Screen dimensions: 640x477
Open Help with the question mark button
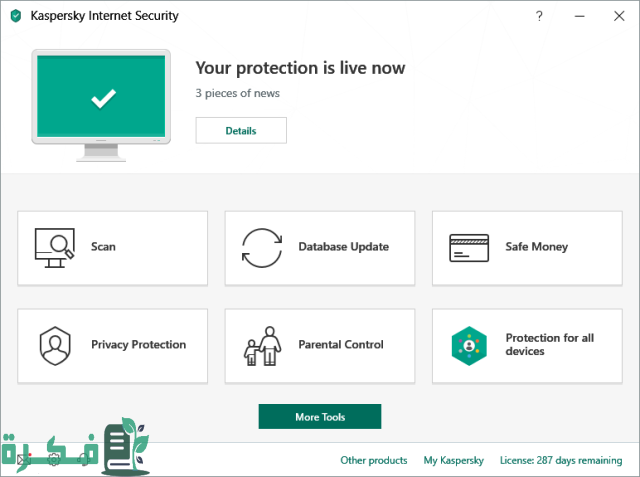(x=539, y=16)
